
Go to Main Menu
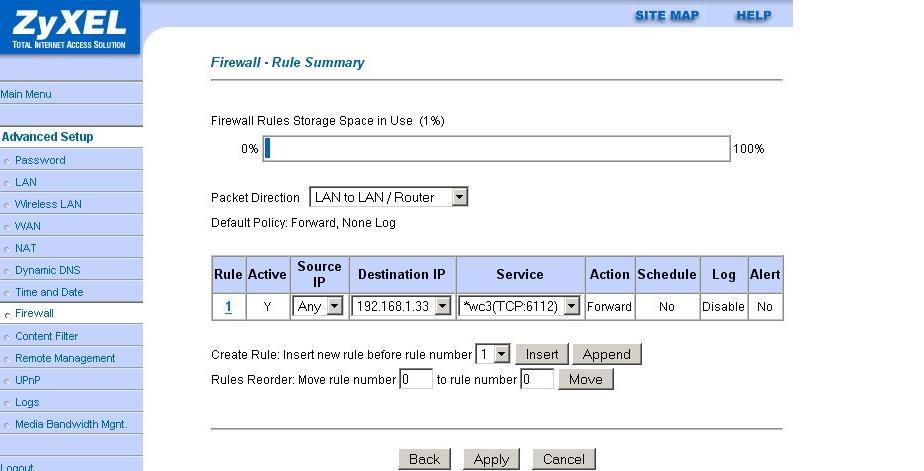[26, 94]
